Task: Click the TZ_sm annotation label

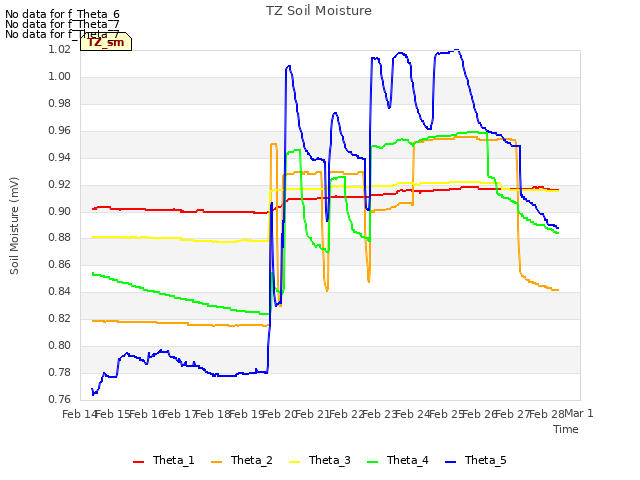Action: tap(106, 42)
